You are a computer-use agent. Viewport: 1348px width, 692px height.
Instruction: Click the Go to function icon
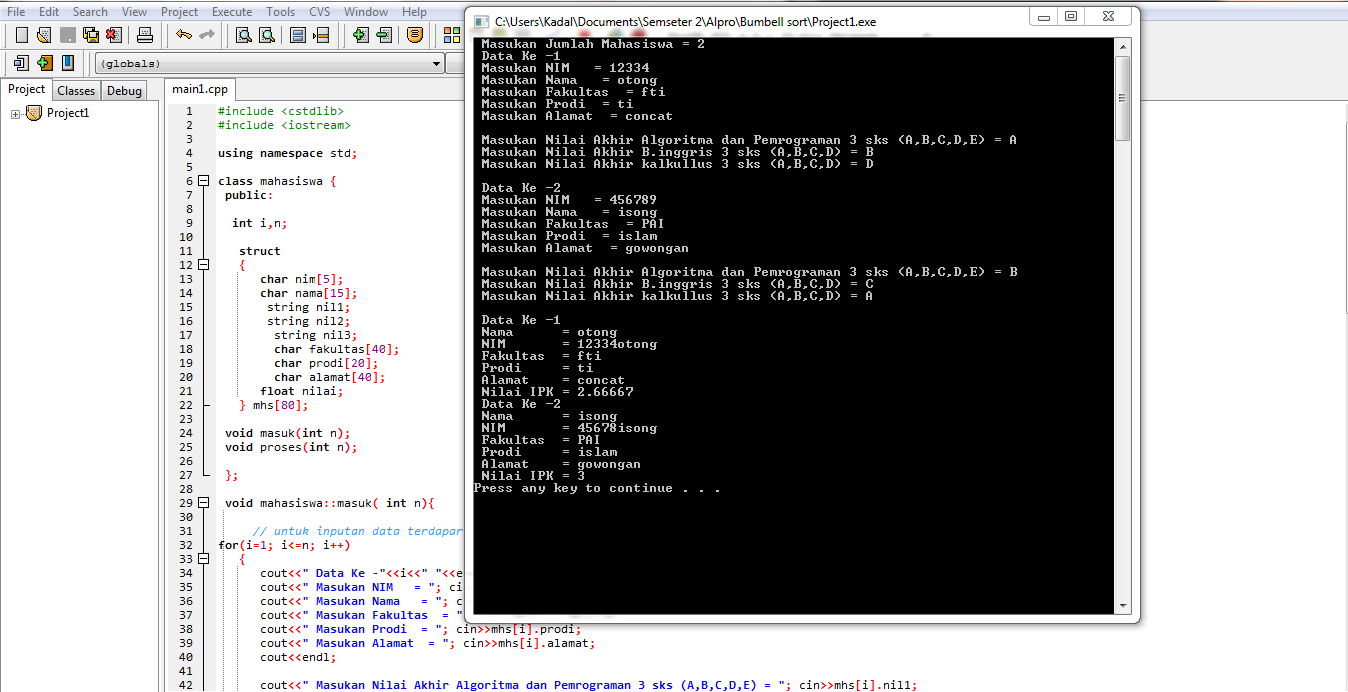(298, 35)
